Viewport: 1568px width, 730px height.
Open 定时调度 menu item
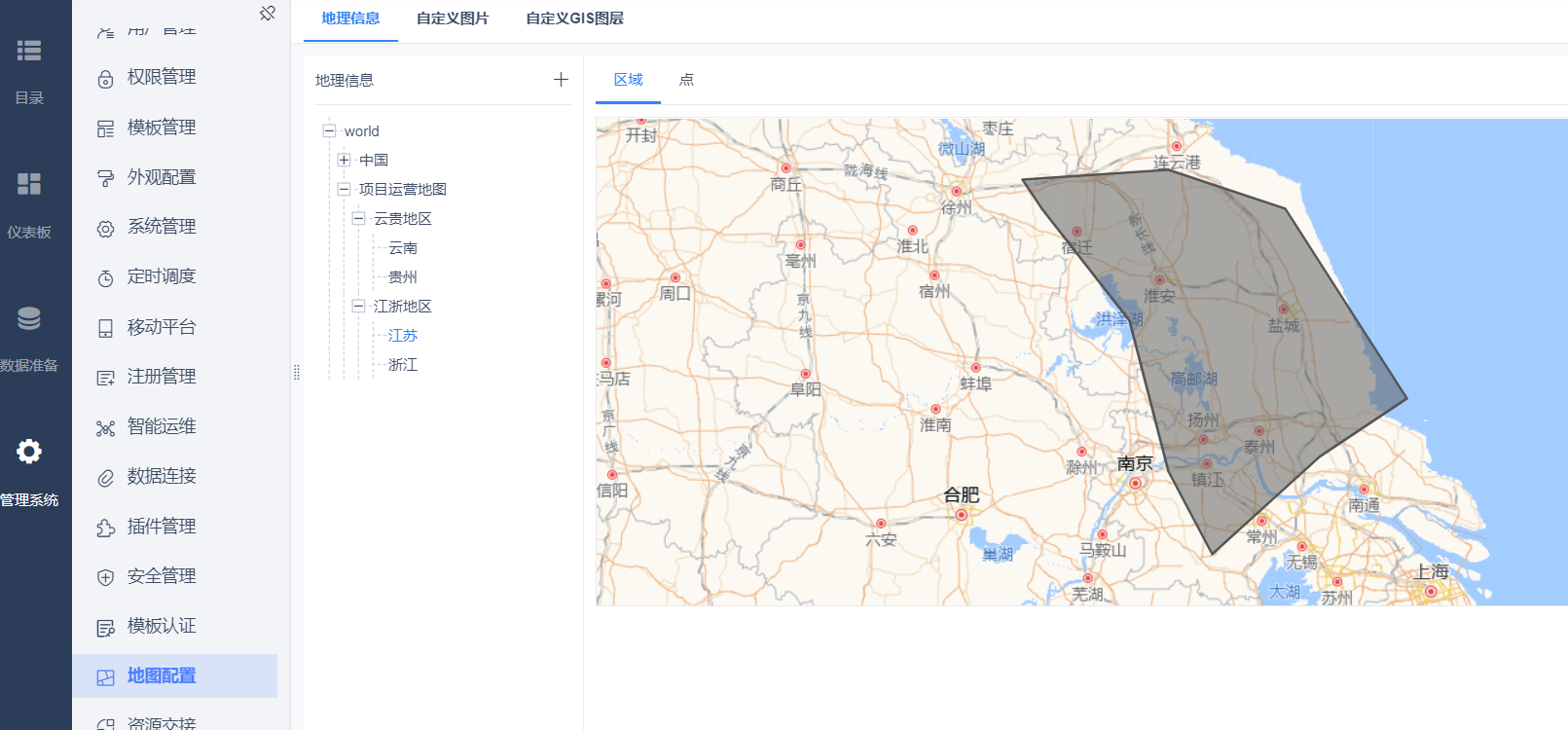click(x=175, y=276)
